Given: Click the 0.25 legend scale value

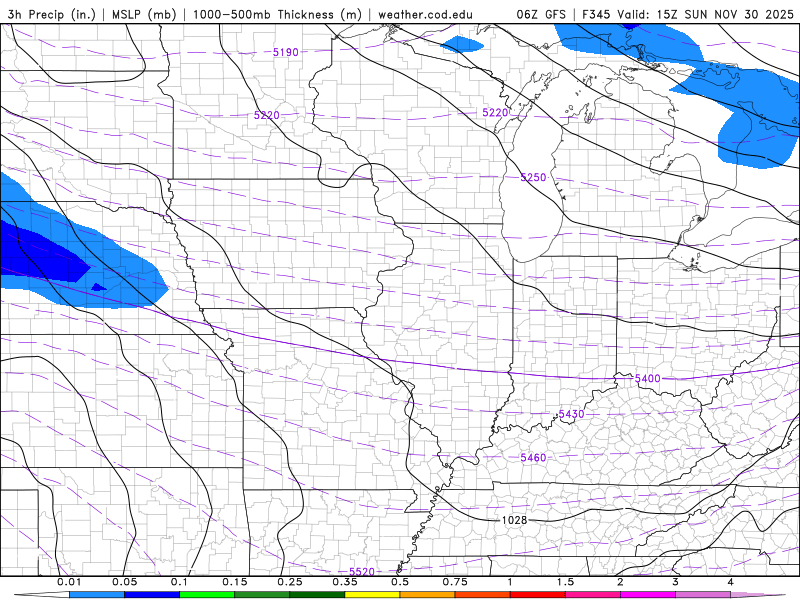Looking at the screenshot, I should point(290,582).
